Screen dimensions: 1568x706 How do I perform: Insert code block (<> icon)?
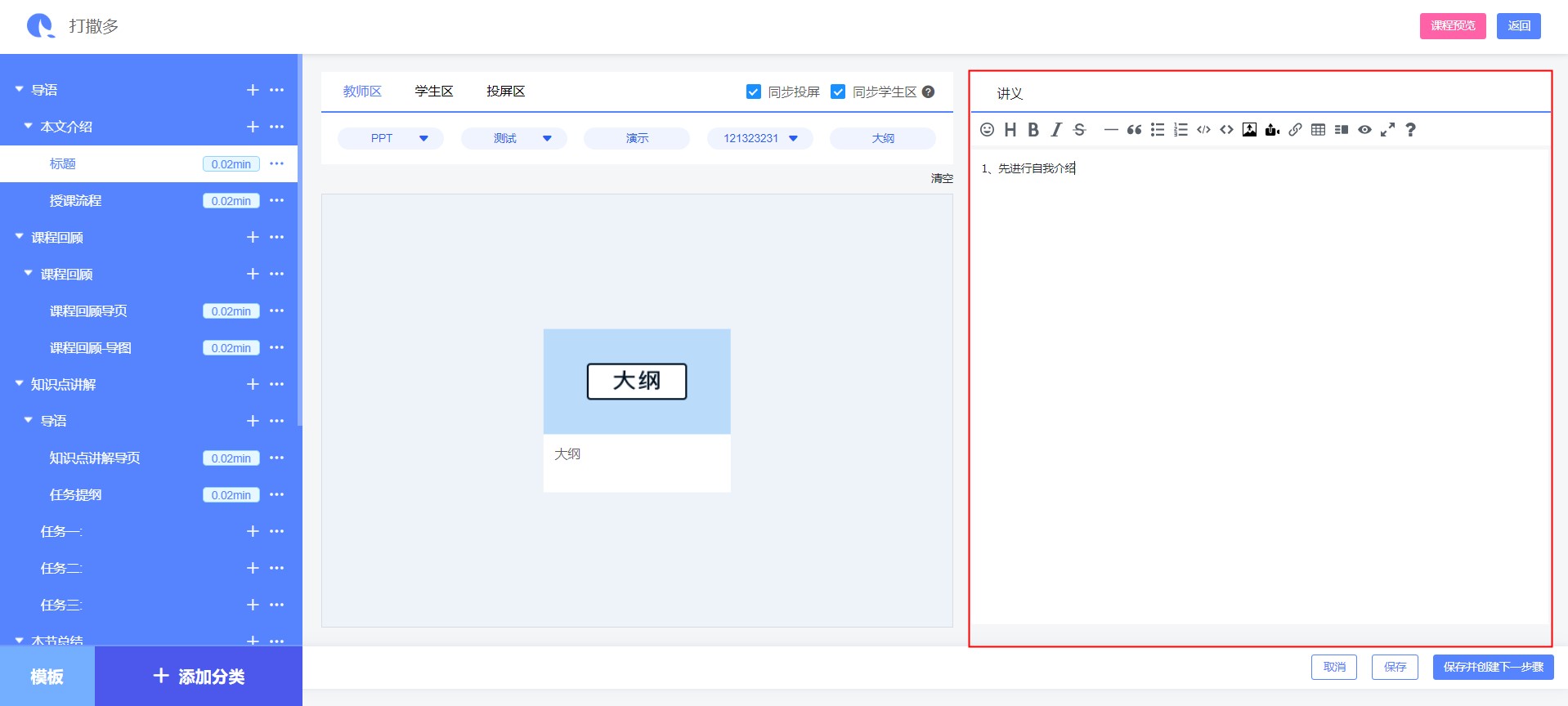pyautogui.click(x=1226, y=129)
